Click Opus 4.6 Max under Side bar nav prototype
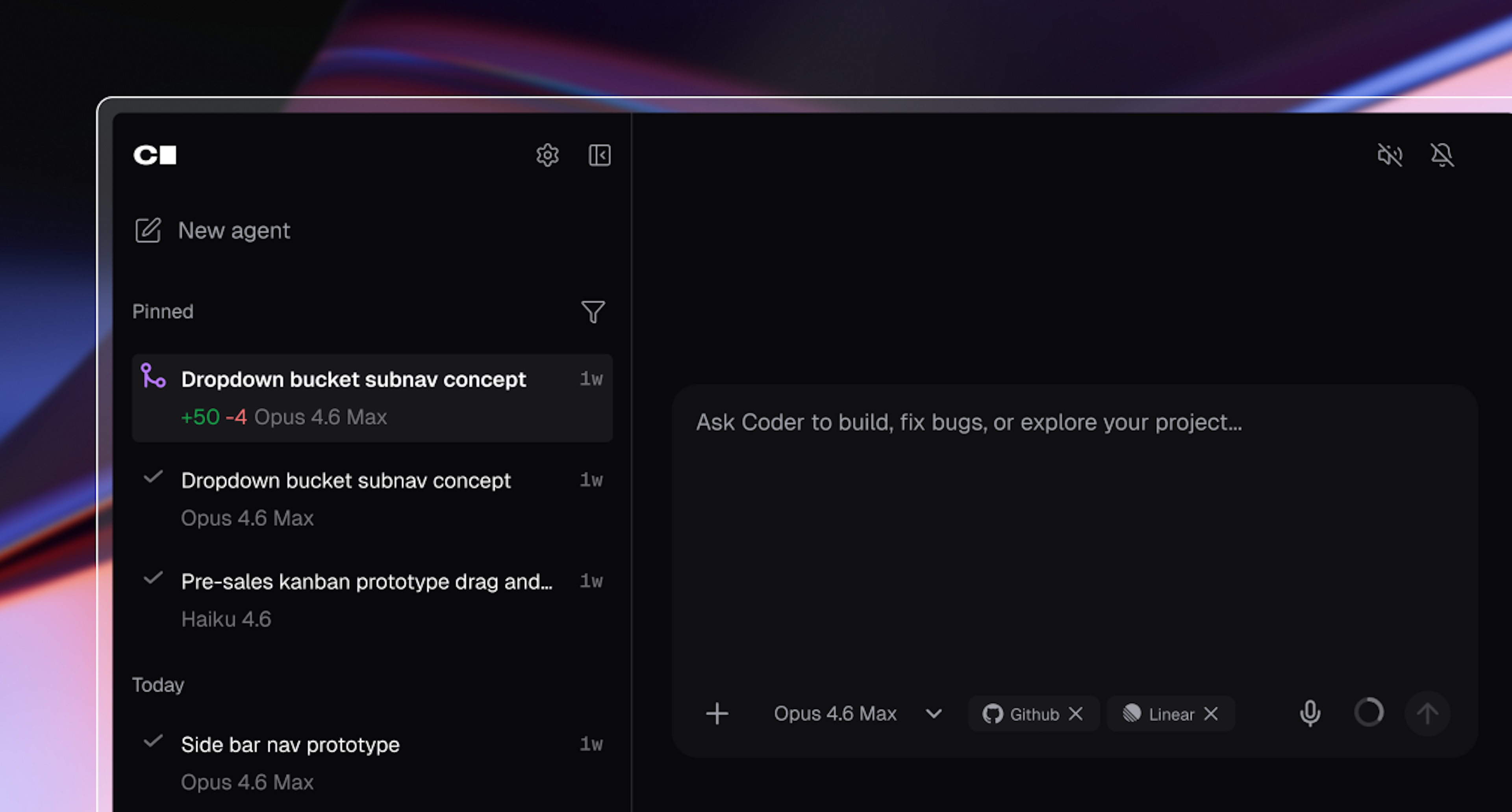The height and width of the screenshot is (812, 1512). pos(247,782)
